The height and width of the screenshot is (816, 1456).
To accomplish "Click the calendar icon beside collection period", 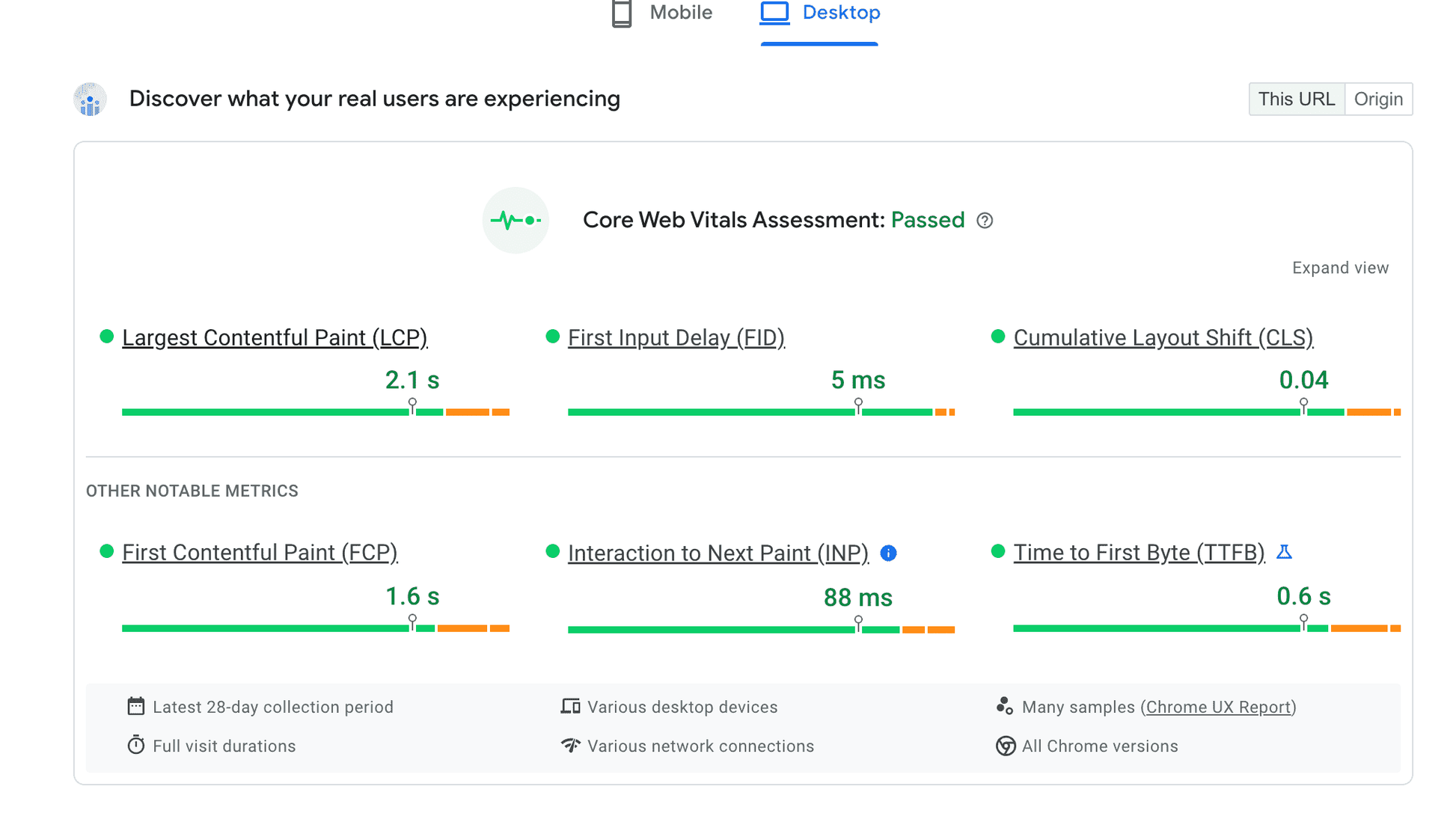I will coord(135,706).
